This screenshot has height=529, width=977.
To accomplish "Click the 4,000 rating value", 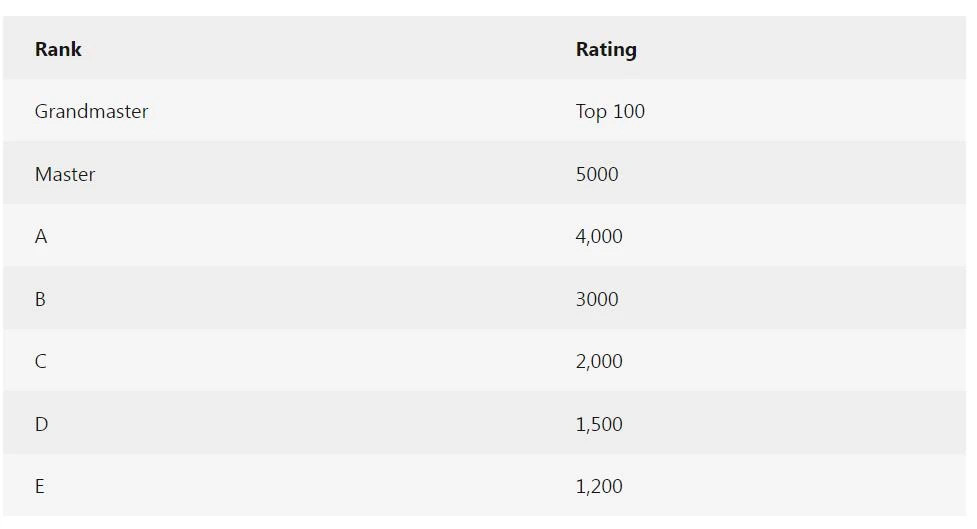I will click(599, 236).
